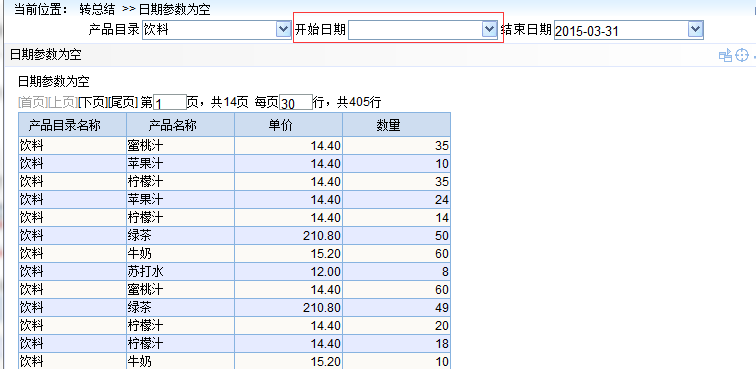This screenshot has height=369, width=756.
Task: Select 210.80 price in the quantity 50 row
Action: pos(288,235)
